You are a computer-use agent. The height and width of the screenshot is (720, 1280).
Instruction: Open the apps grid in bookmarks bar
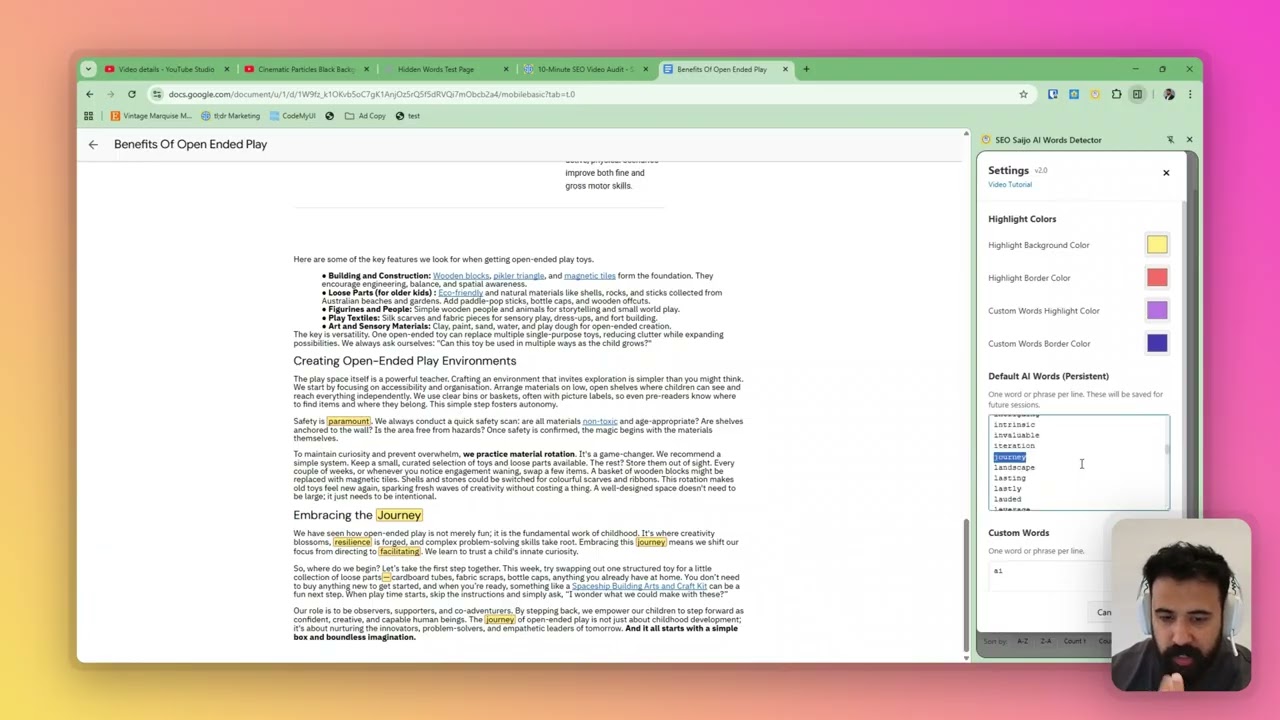pos(88,116)
